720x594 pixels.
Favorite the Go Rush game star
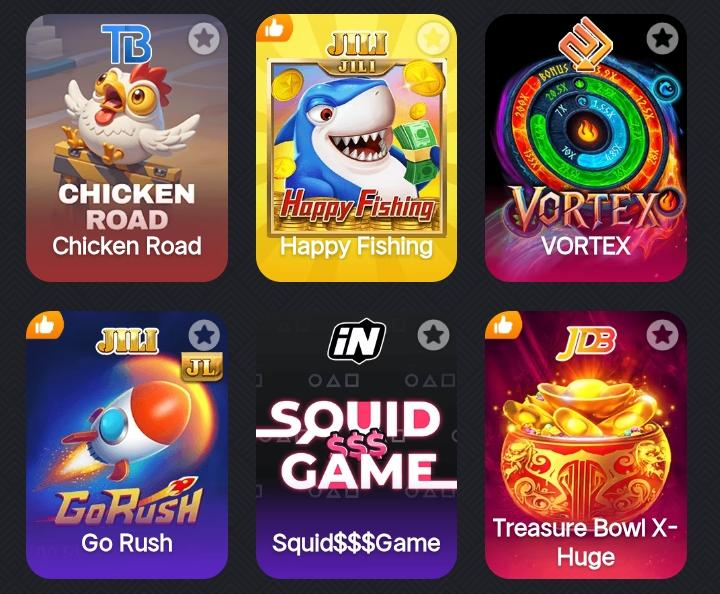[x=204, y=335]
